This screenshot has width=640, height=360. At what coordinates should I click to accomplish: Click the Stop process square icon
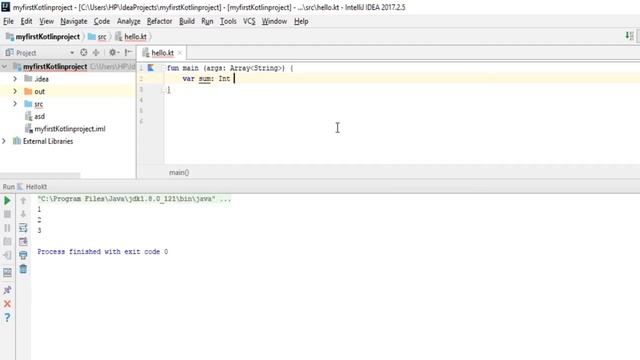pyautogui.click(x=7, y=214)
